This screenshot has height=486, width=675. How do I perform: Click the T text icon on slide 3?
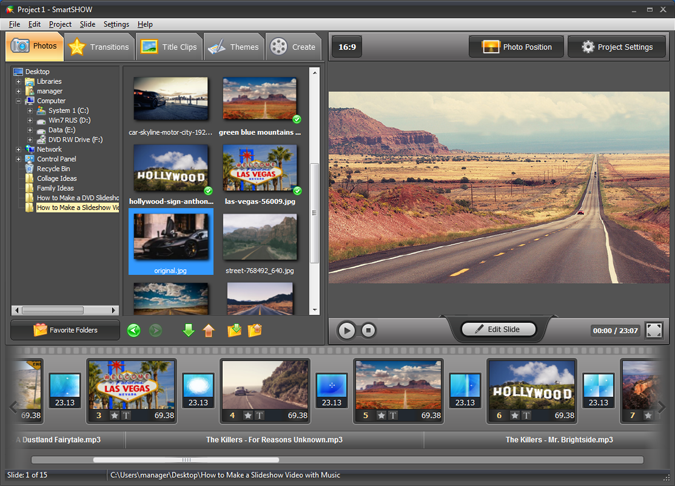coord(126,415)
